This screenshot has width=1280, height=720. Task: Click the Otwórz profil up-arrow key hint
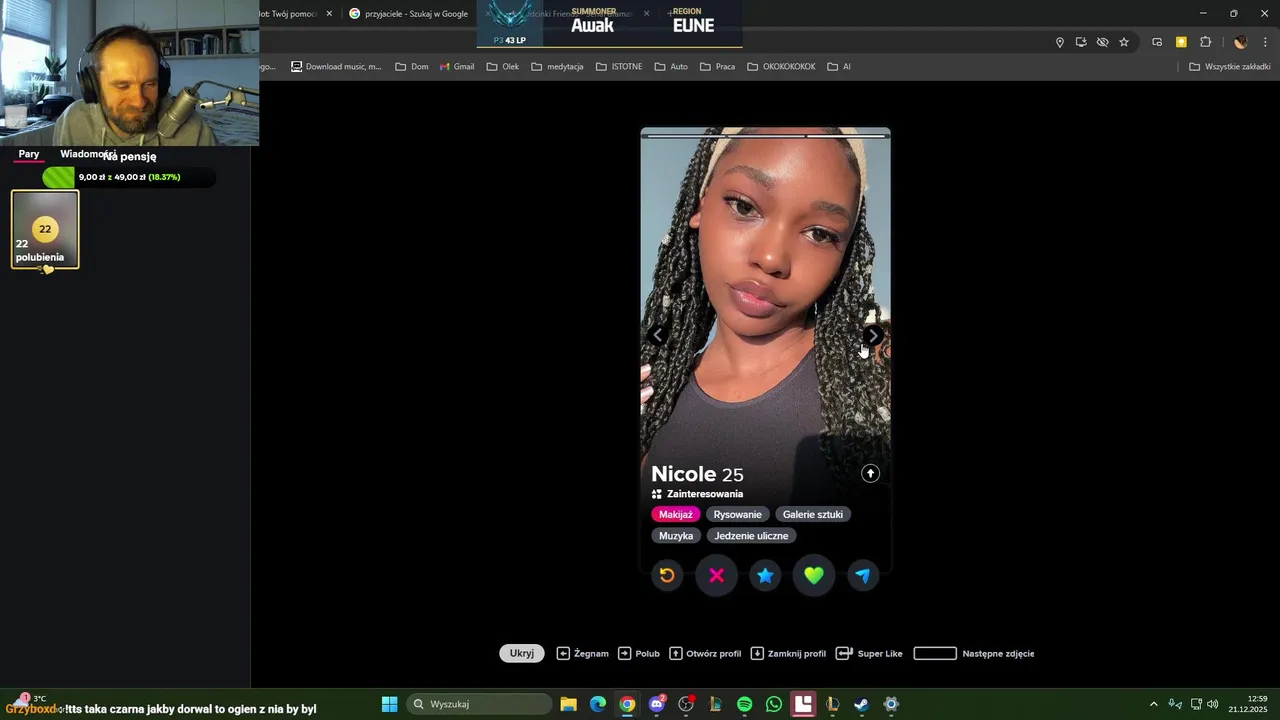(705, 653)
